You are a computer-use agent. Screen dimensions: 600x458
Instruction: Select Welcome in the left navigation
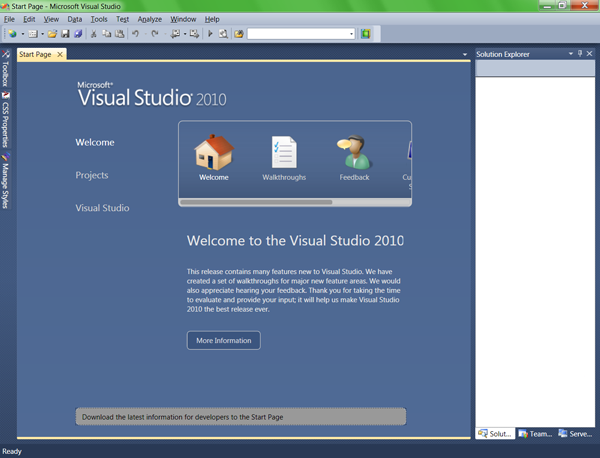point(95,142)
